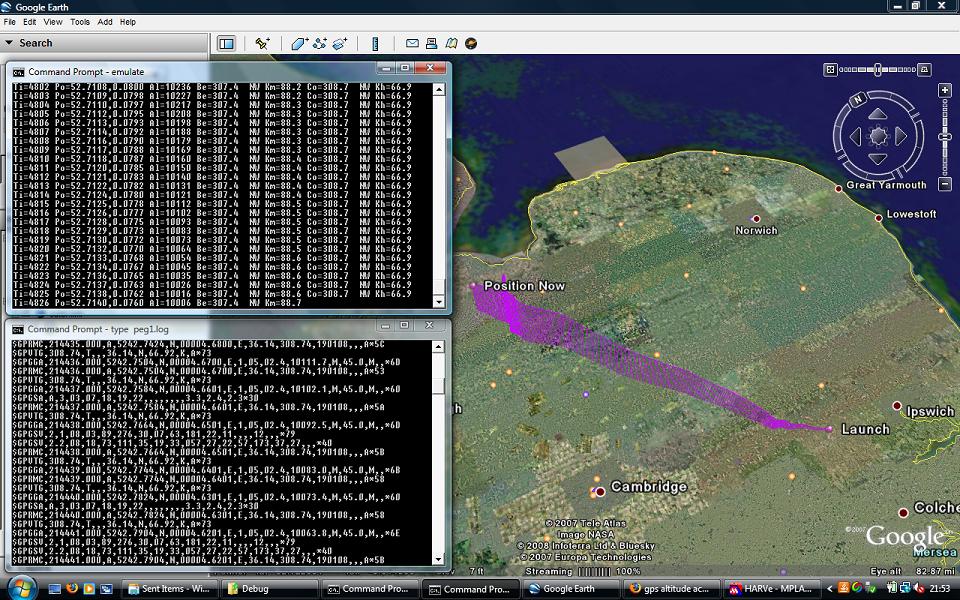Show the view in Google Maps

click(451, 43)
